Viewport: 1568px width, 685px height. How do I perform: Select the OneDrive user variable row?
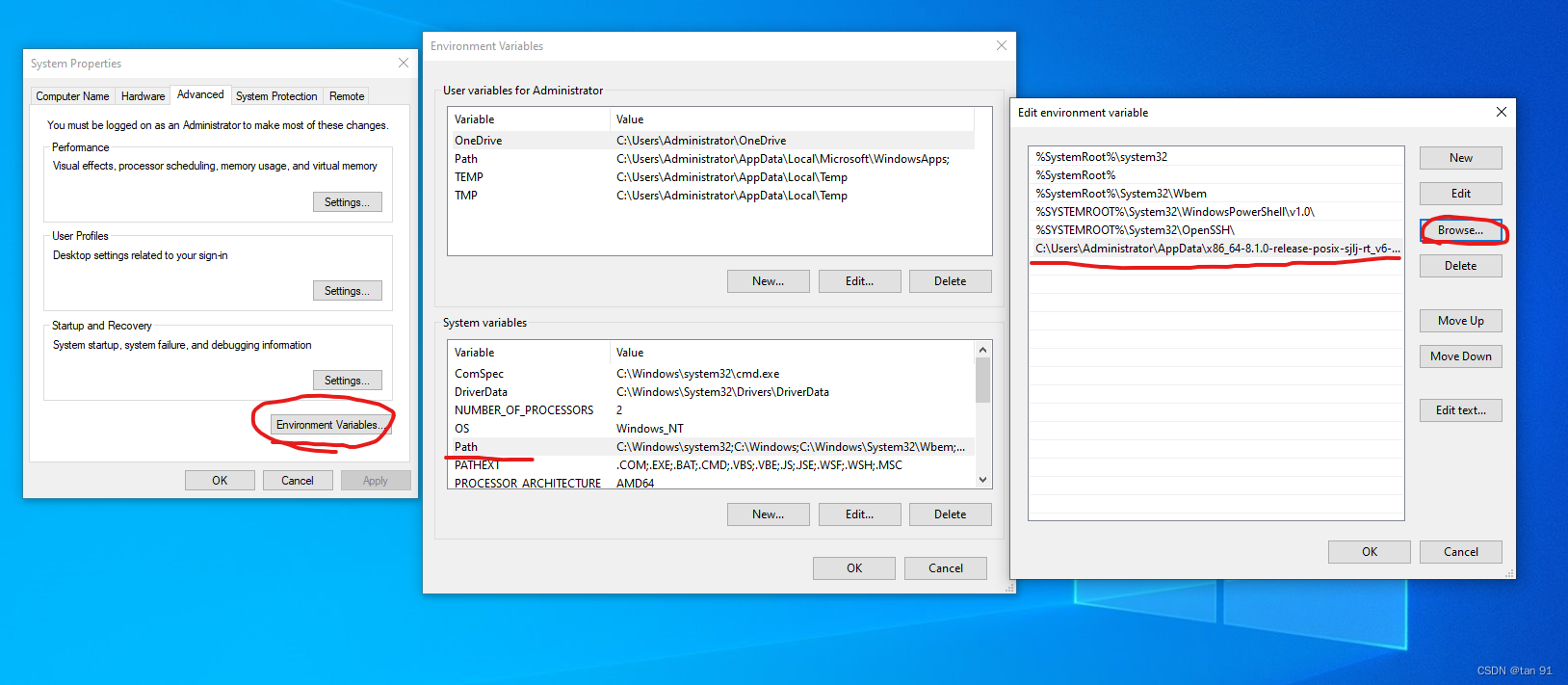711,141
